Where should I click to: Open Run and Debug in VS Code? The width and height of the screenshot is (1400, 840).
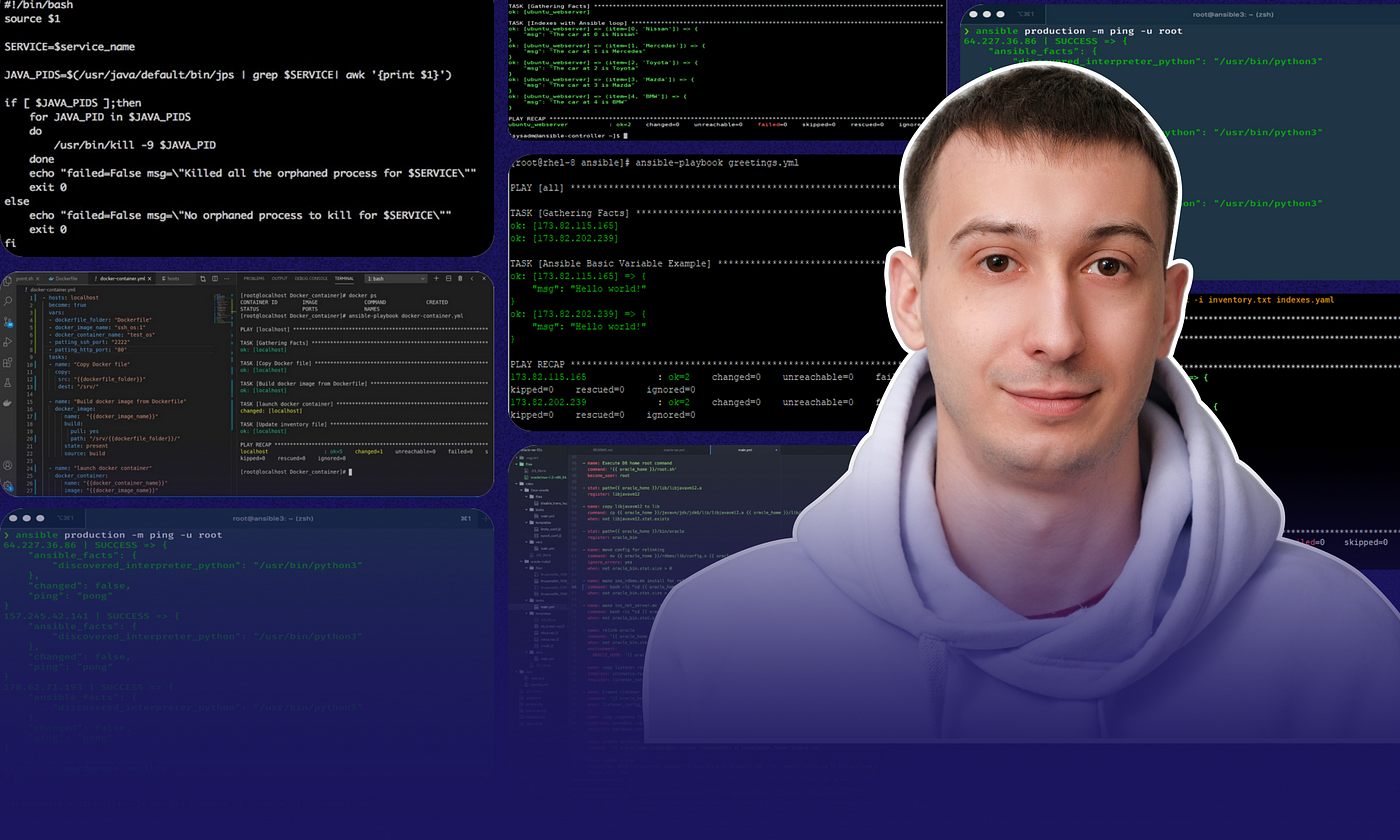[x=8, y=342]
